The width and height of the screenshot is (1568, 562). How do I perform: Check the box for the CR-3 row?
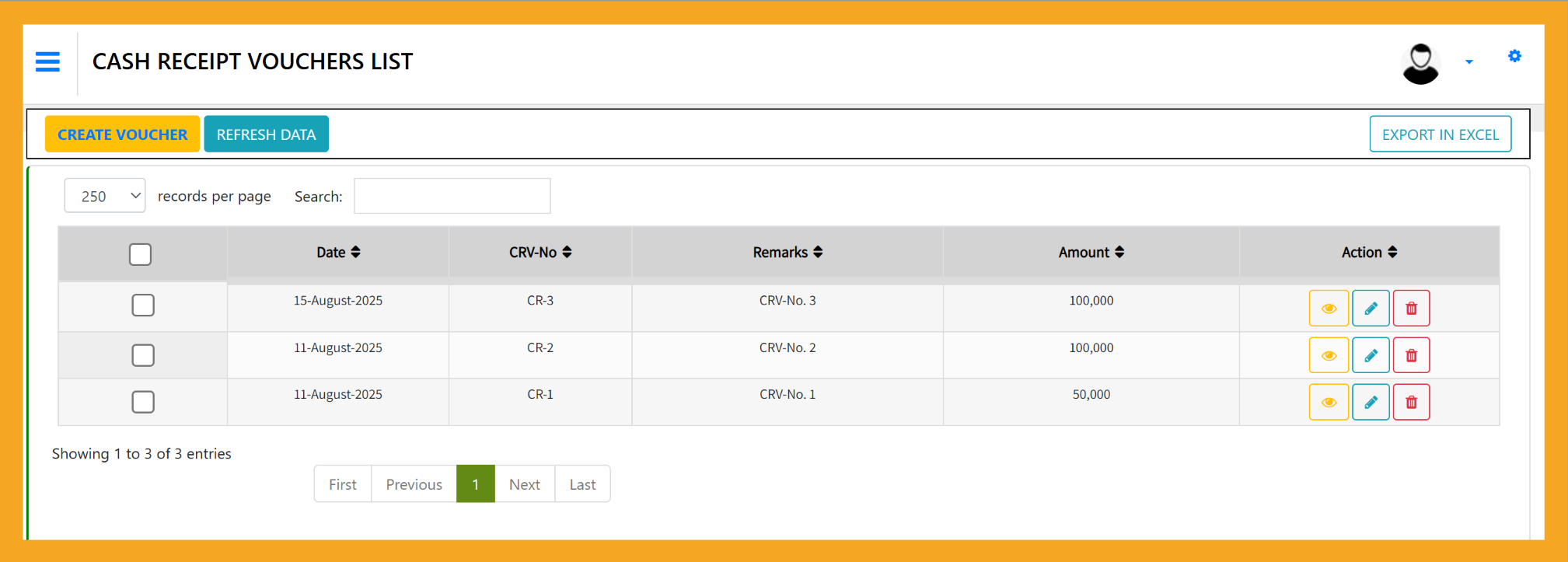point(143,305)
